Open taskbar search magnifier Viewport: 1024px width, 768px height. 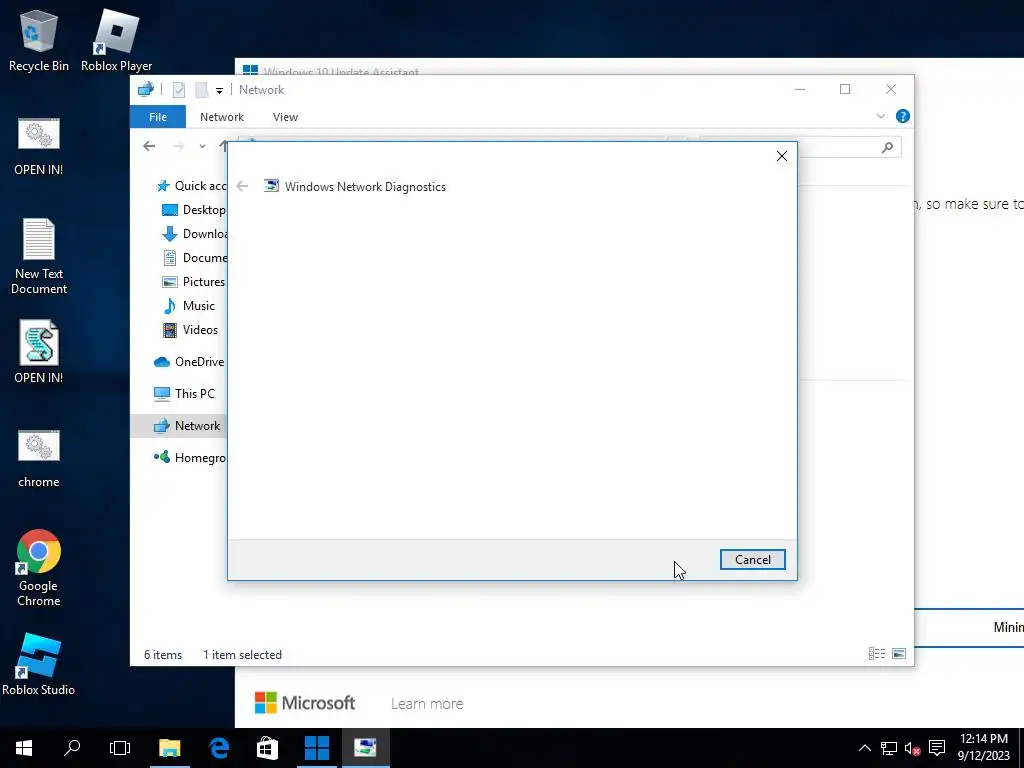[x=72, y=748]
